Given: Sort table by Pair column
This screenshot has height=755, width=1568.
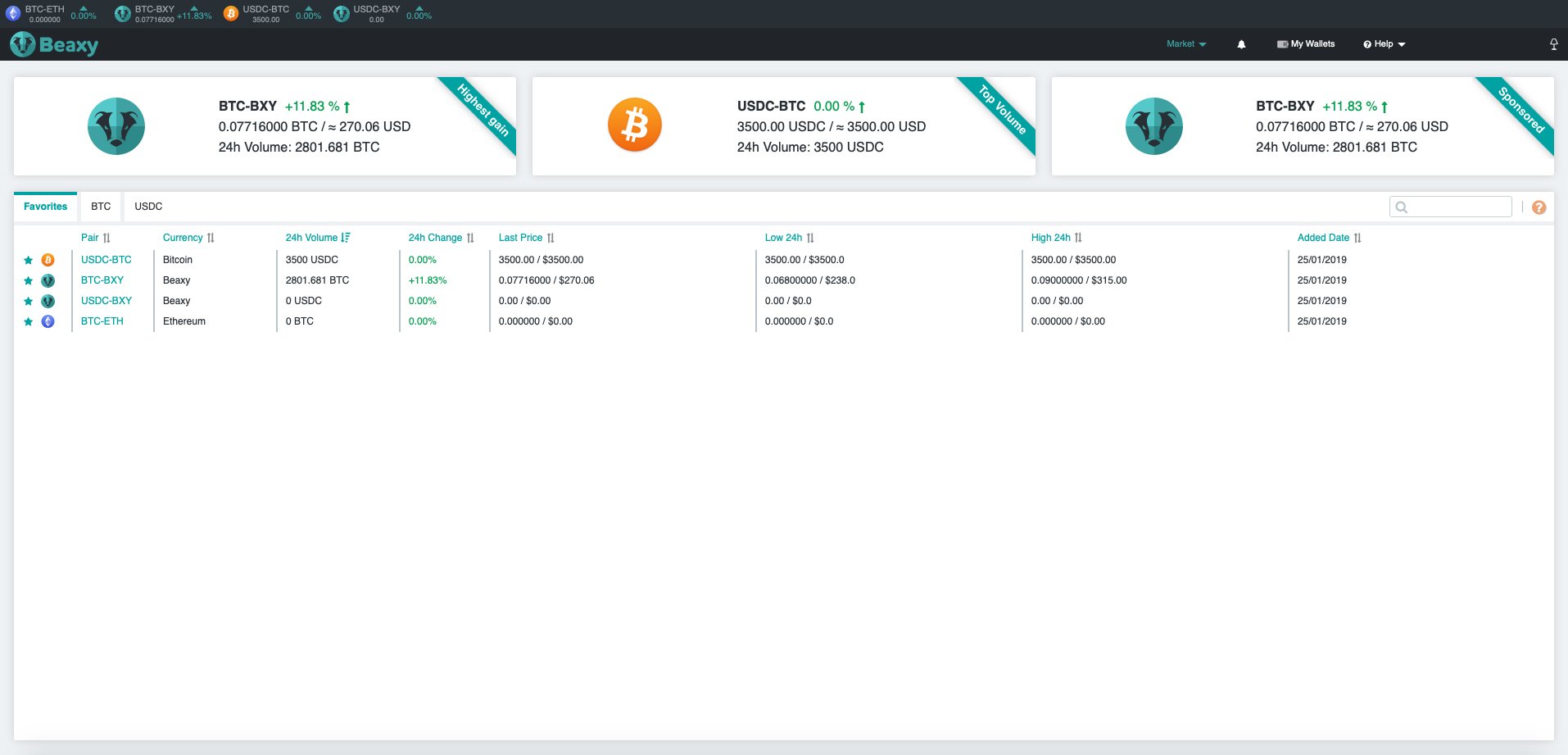Looking at the screenshot, I should pos(96,238).
